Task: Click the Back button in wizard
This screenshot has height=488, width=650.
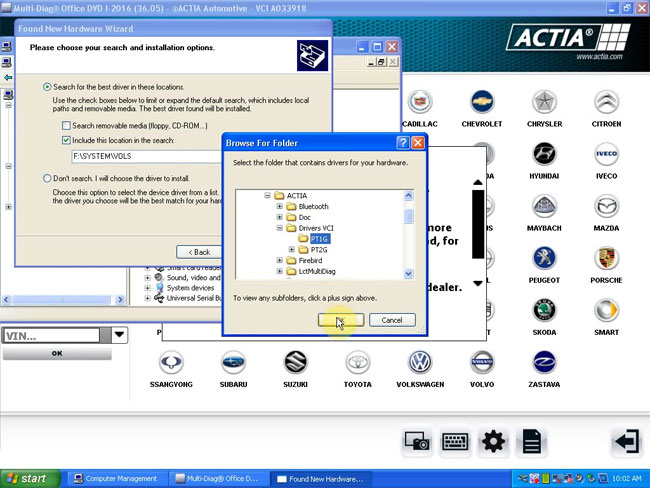Action: 199,252
